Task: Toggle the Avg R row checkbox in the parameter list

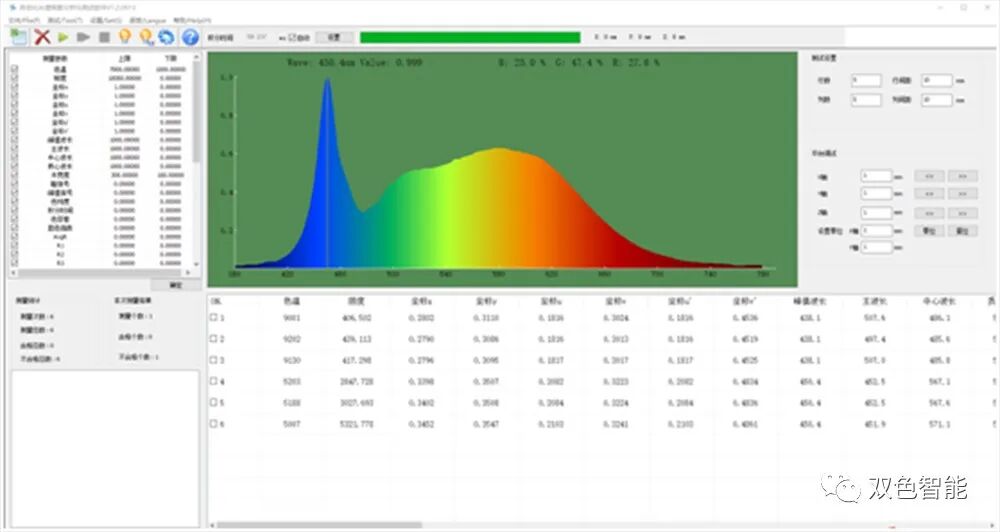Action: (15, 237)
